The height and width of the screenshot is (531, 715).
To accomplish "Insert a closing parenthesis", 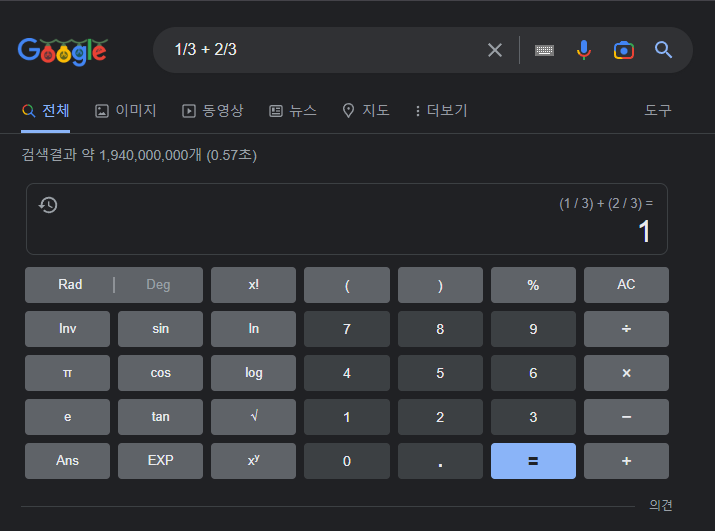I will tap(440, 285).
